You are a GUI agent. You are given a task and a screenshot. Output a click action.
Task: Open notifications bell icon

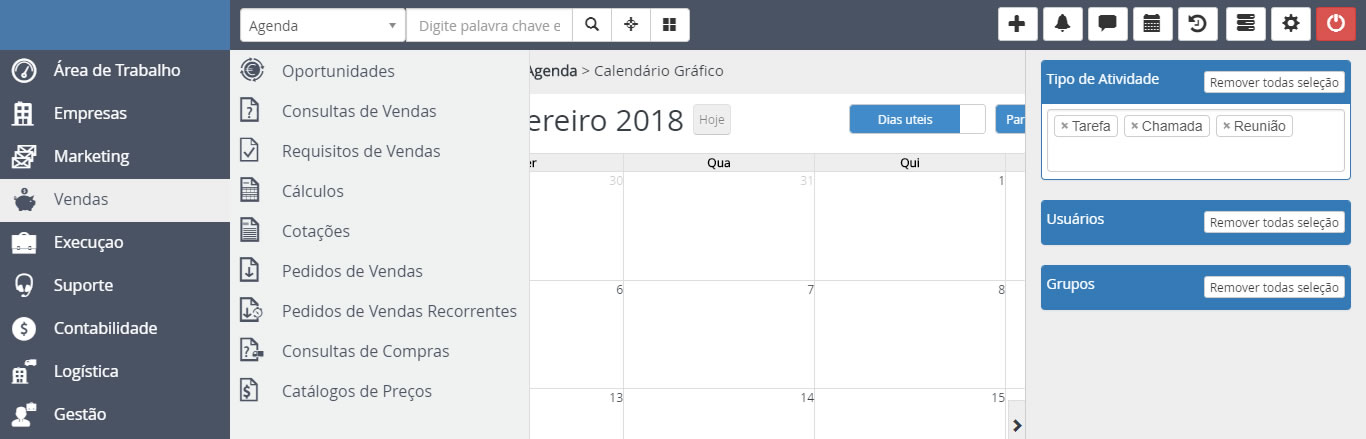pyautogui.click(x=1062, y=24)
